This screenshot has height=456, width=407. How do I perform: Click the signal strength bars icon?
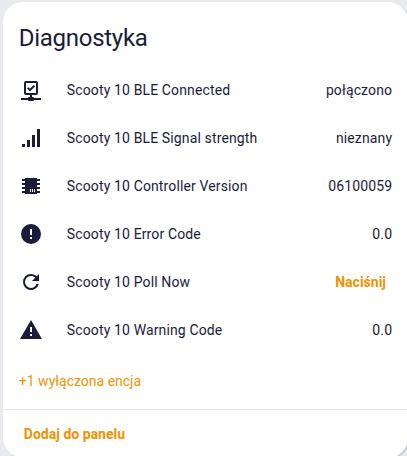[x=31, y=138]
